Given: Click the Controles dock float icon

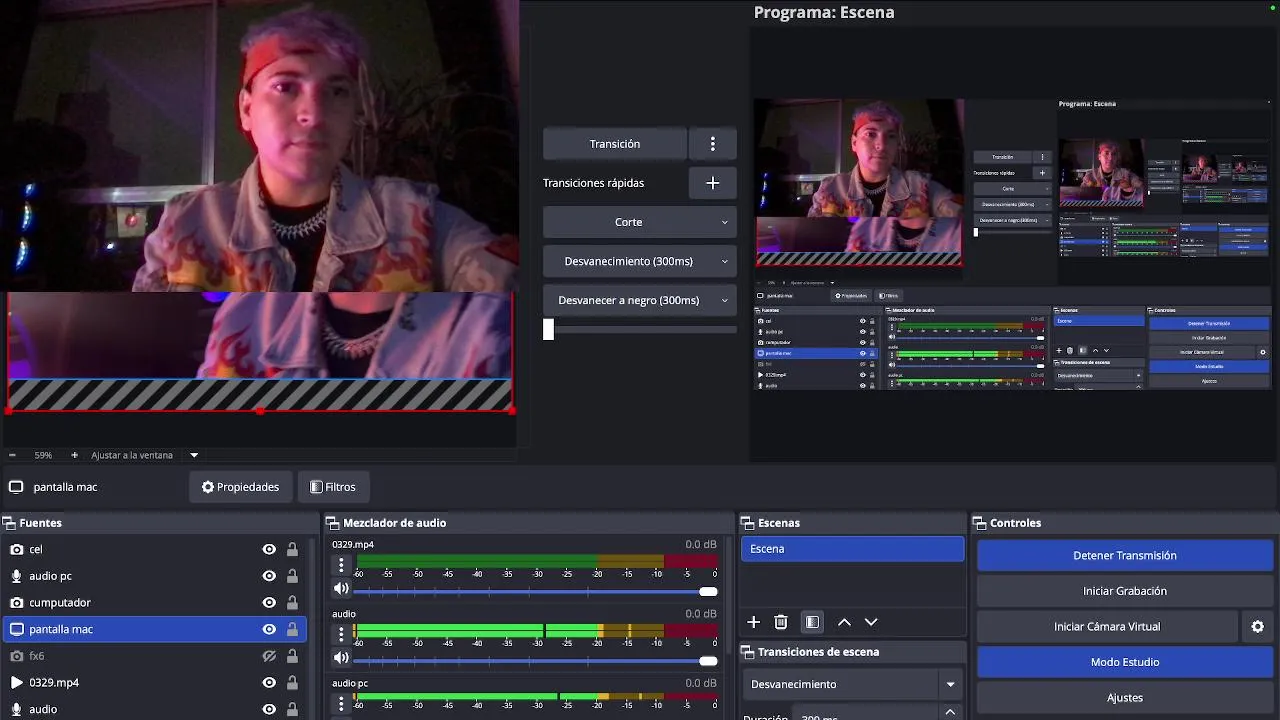Looking at the screenshot, I should click(x=979, y=523).
